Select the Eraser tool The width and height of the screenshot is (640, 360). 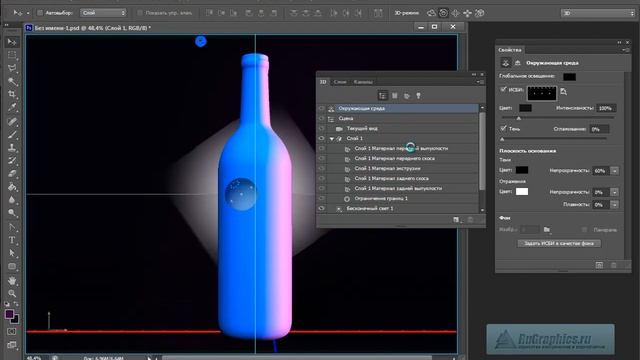click(12, 174)
